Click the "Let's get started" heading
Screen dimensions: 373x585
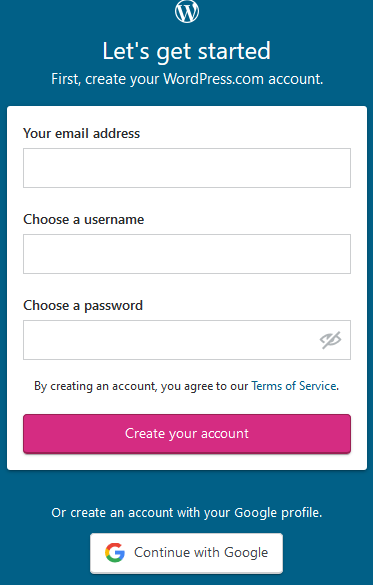point(186,51)
